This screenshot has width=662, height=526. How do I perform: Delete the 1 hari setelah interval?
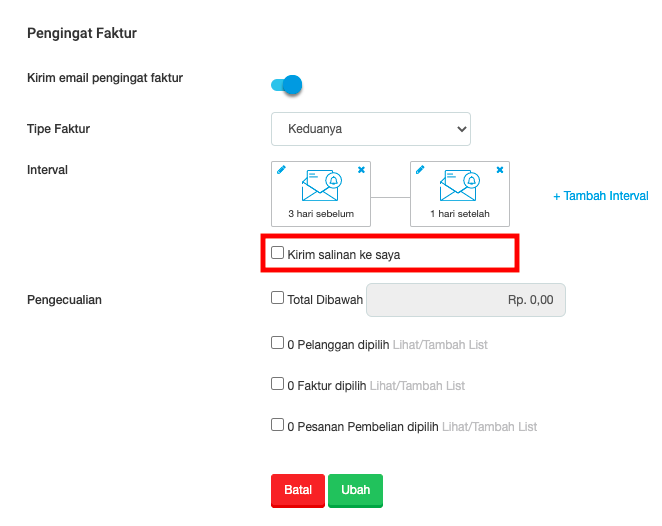500,170
